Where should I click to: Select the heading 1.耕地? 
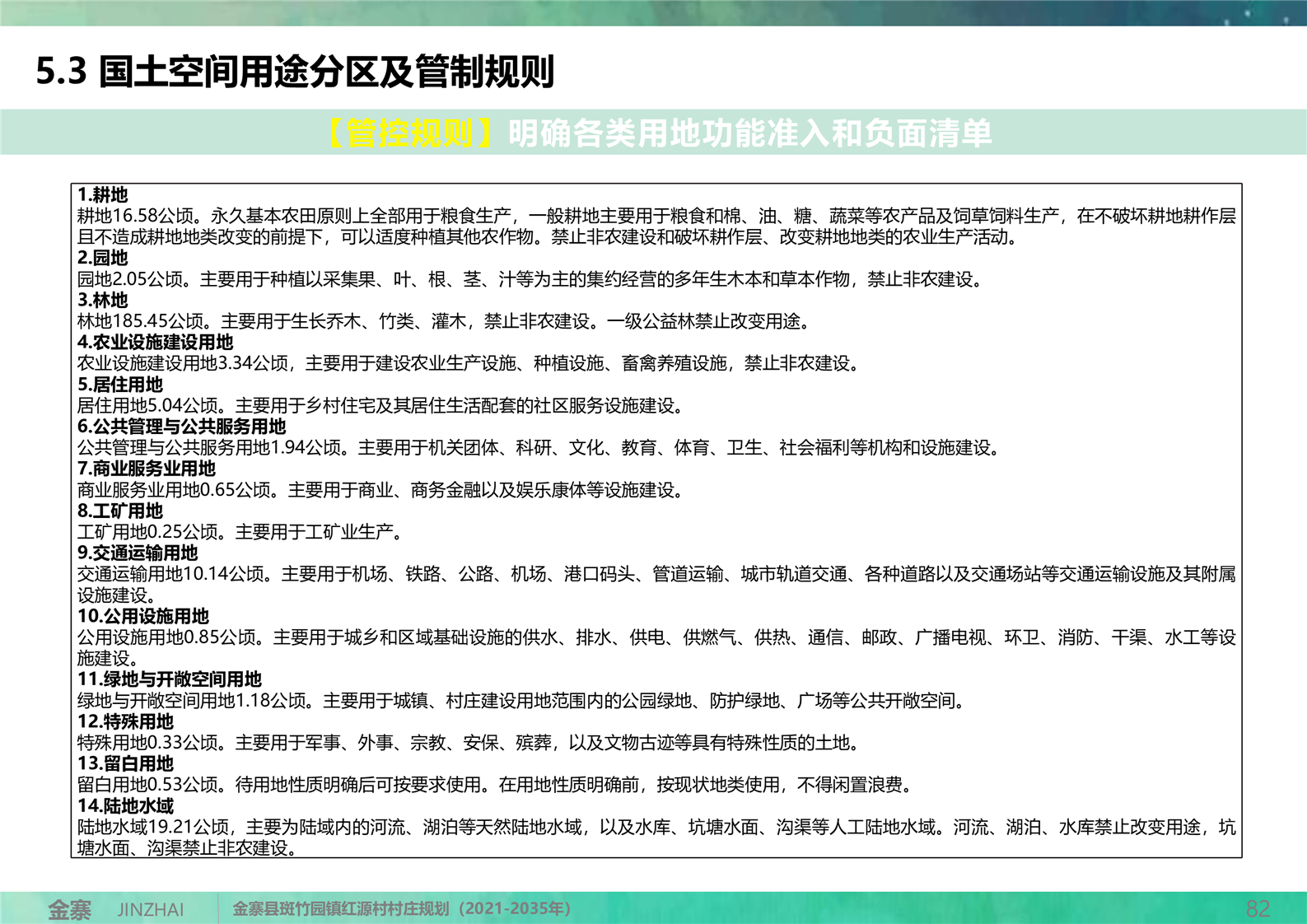pos(103,194)
